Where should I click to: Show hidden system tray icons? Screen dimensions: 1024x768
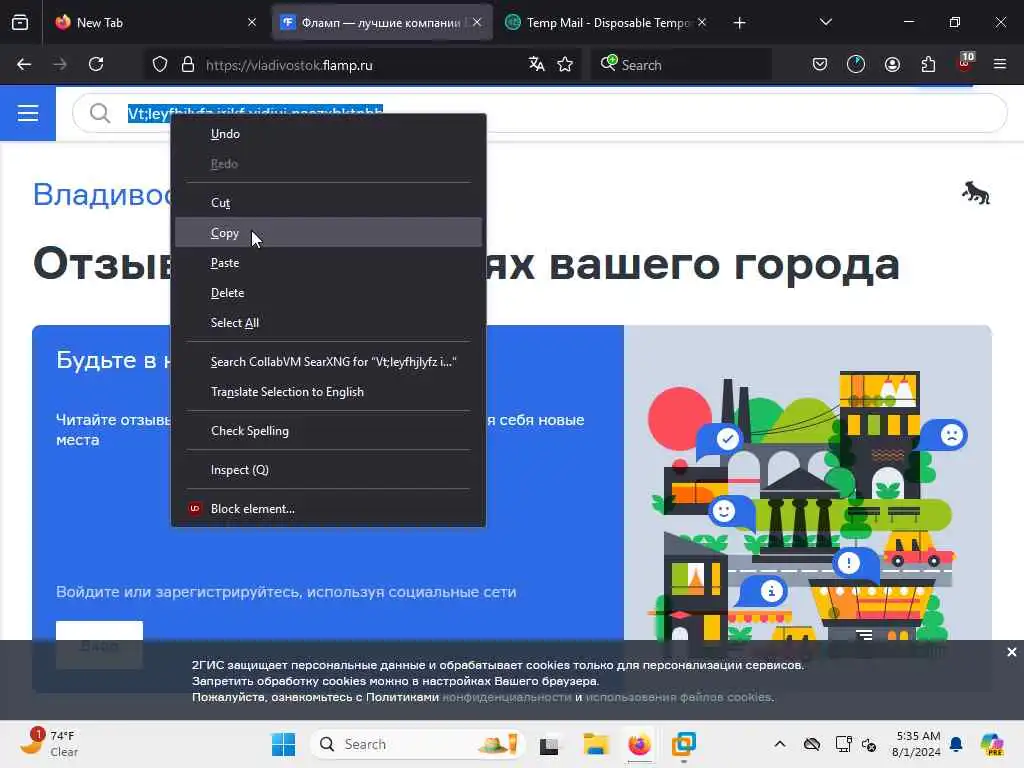(x=780, y=744)
